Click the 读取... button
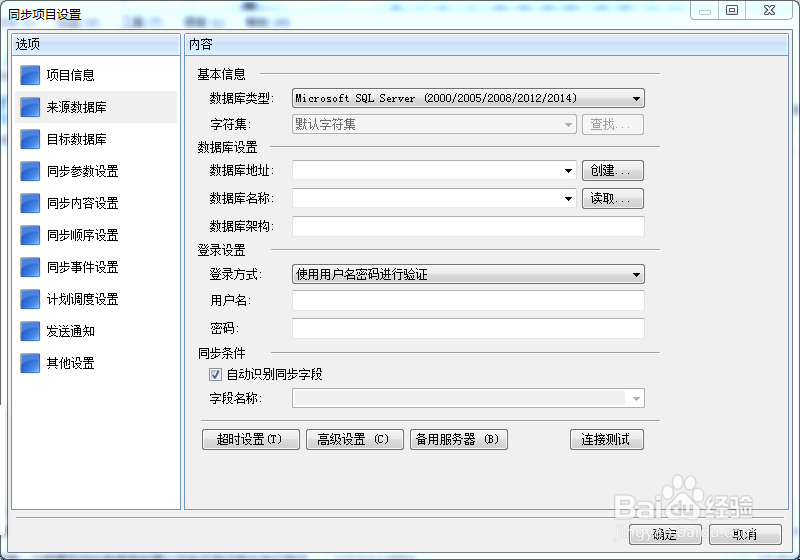Image resolution: width=800 pixels, height=560 pixels. [613, 198]
